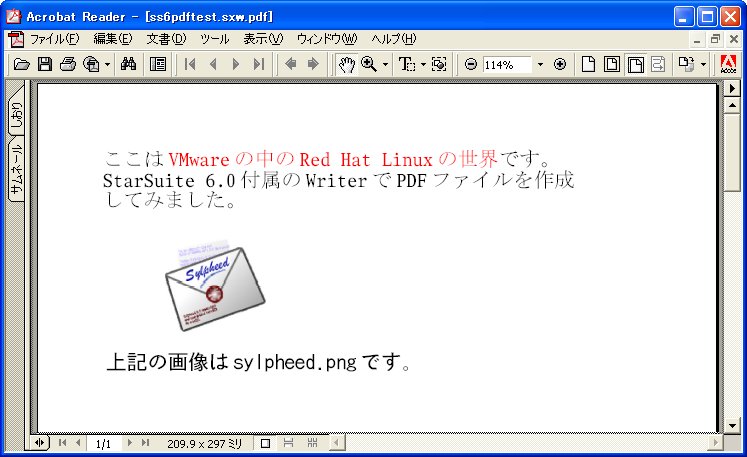The width and height of the screenshot is (747, 457).
Task: Open the しおり bookmarks side tab
Action: 16,111
